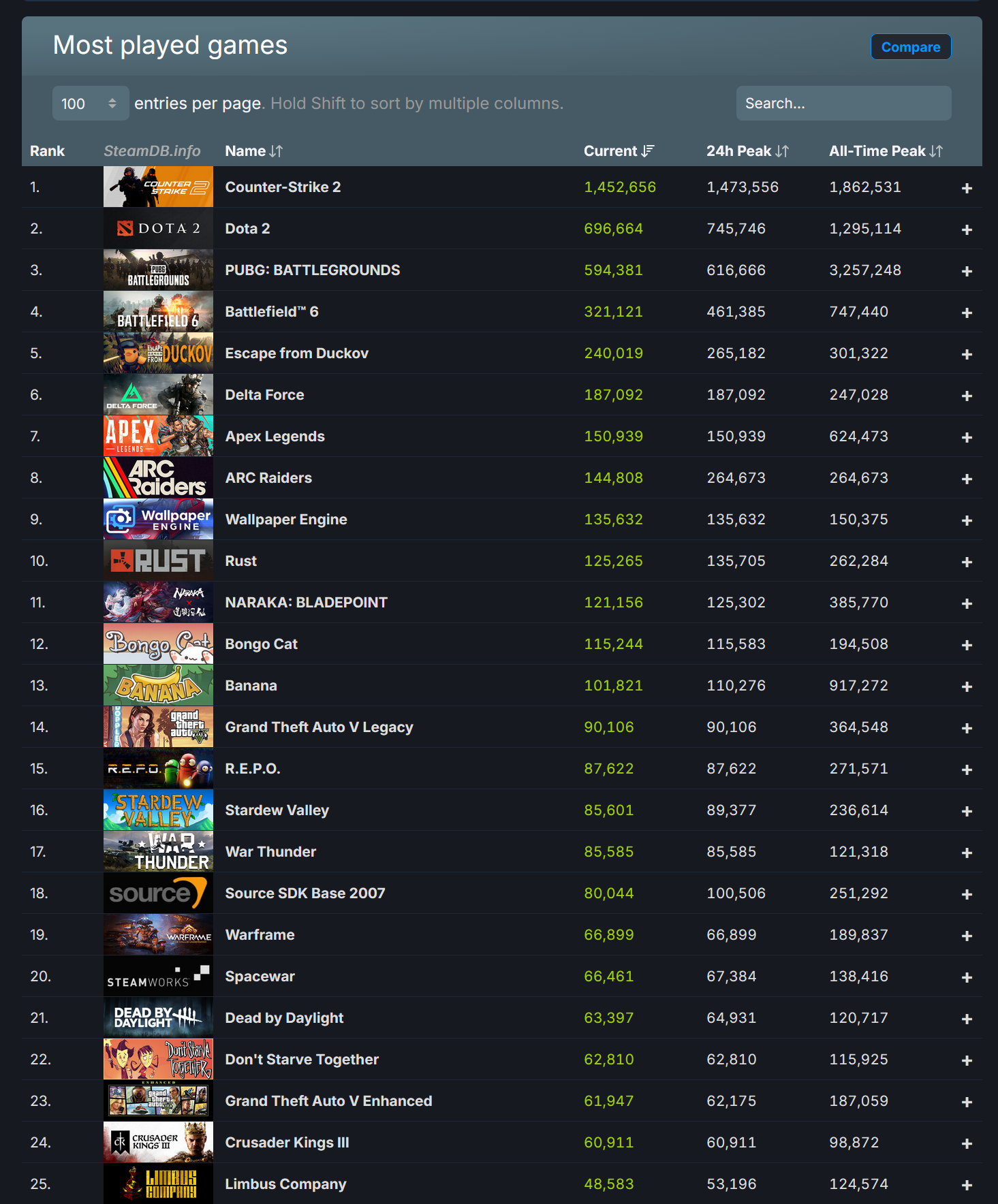Click the Stardew Valley game thumbnail
998x1204 pixels.
point(158,810)
